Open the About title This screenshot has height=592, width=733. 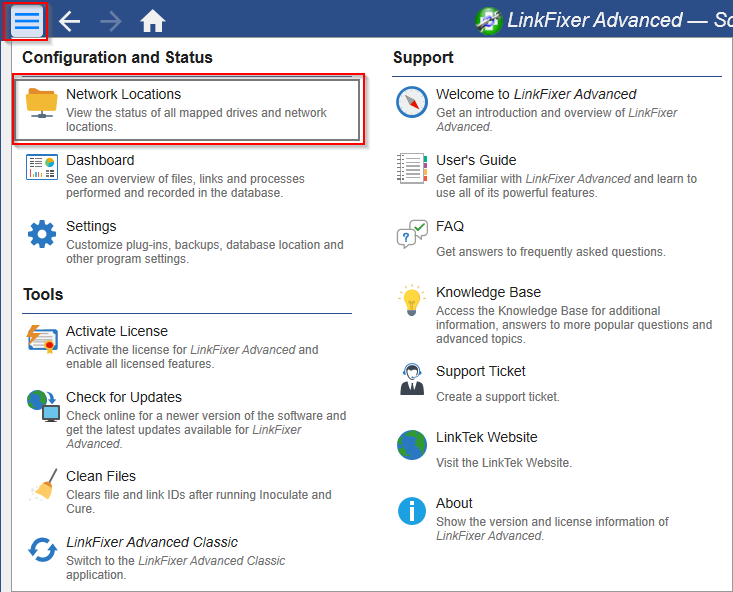tap(454, 503)
